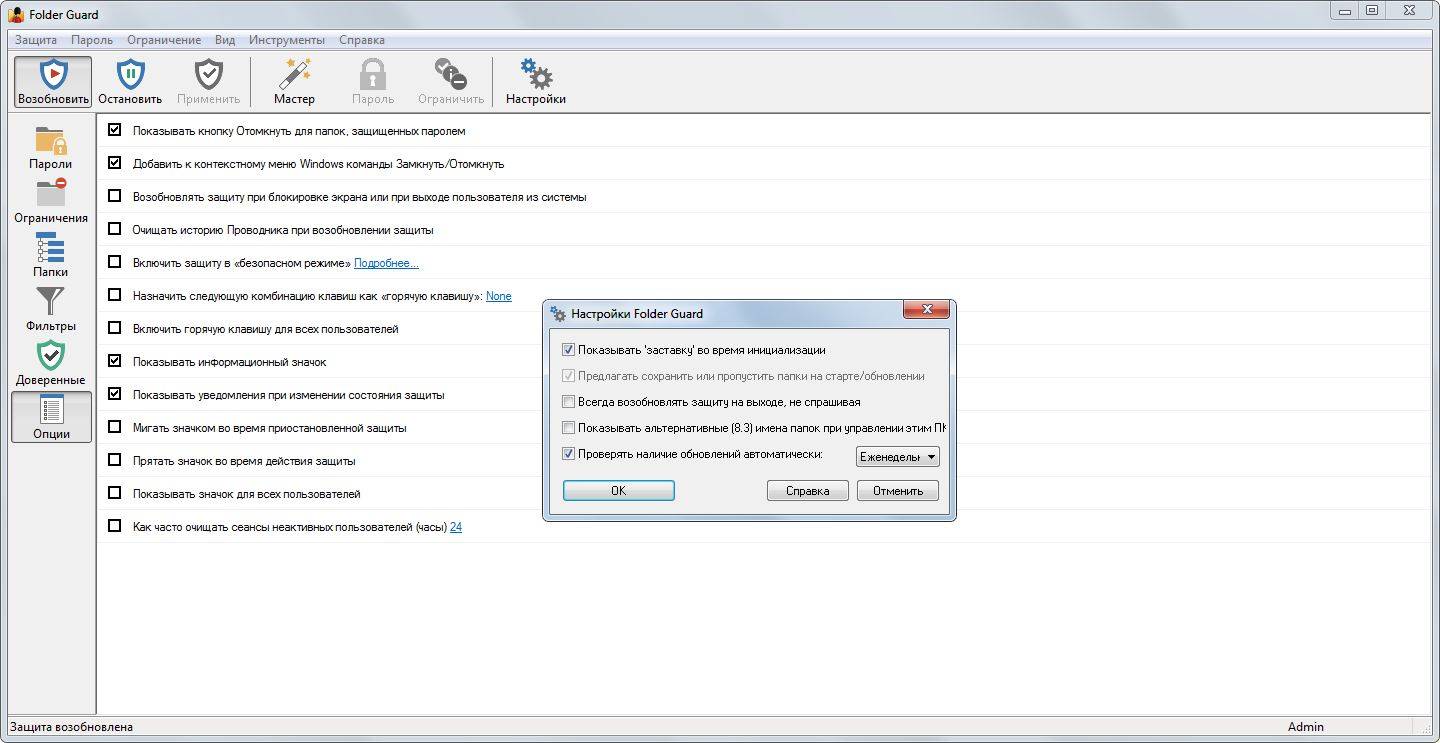Open the Пароль menu
The width and height of the screenshot is (1440, 743).
91,40
